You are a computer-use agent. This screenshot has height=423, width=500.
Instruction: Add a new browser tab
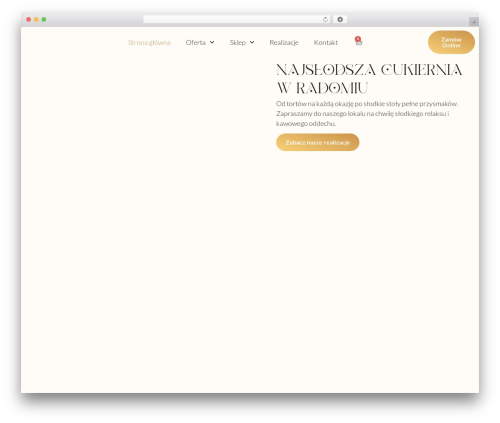pyautogui.click(x=474, y=22)
